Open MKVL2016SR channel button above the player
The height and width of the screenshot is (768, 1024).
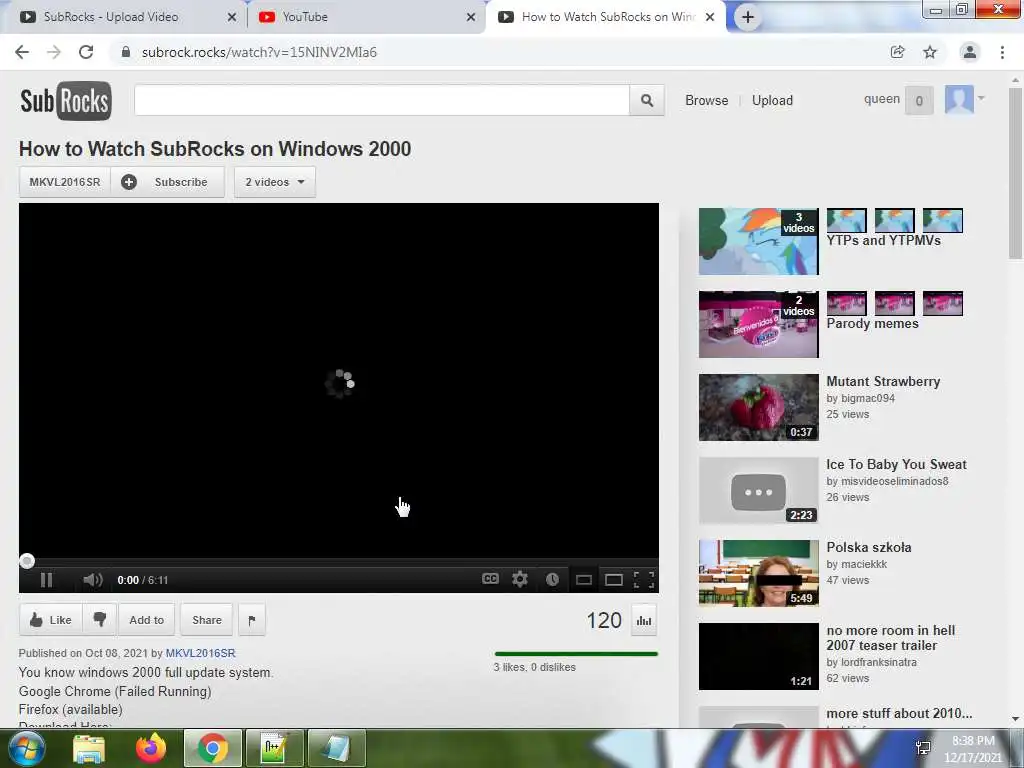pos(65,182)
